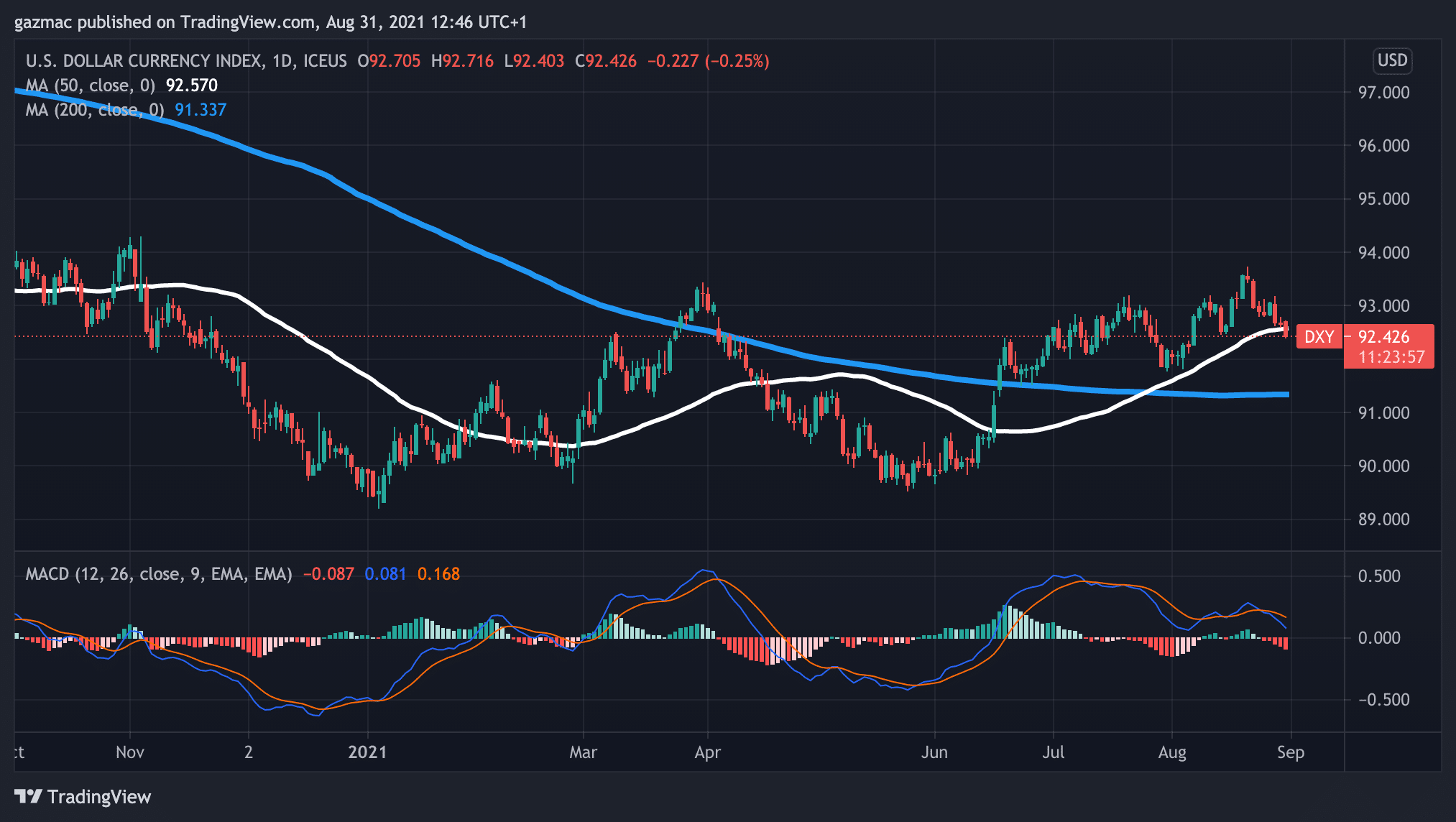Click the MA 50 value 92.570
This screenshot has width=1456, height=822.
click(x=192, y=86)
